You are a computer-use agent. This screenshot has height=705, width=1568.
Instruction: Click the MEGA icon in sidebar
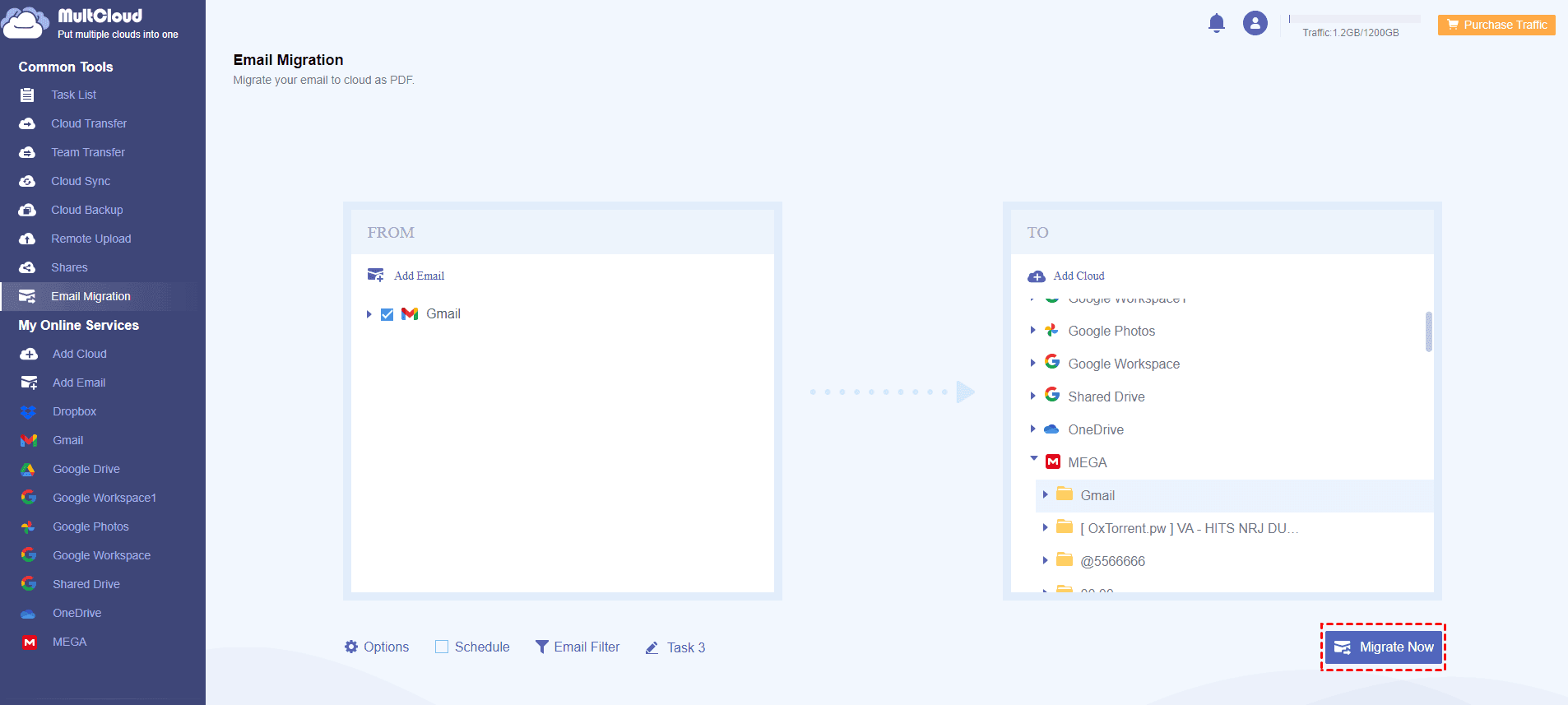pyautogui.click(x=30, y=642)
